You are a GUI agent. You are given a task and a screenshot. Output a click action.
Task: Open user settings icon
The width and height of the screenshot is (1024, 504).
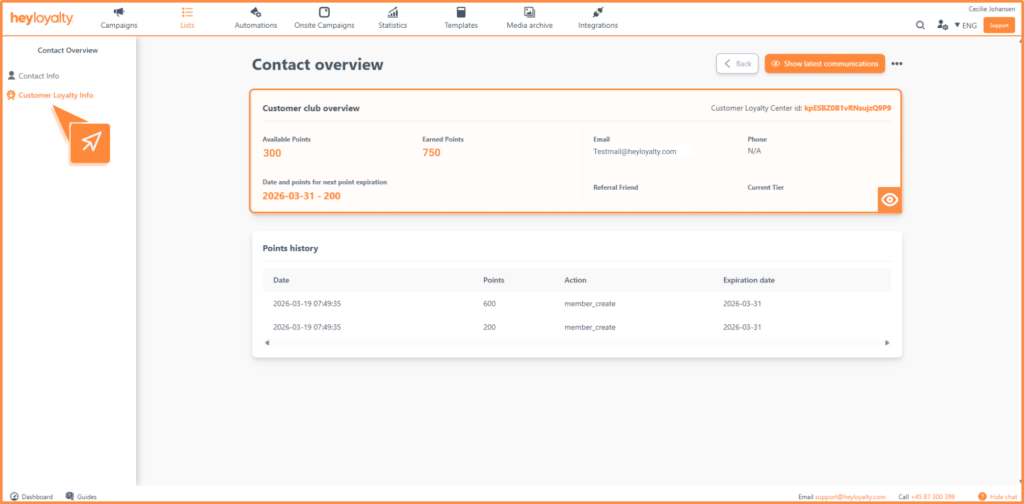coord(942,25)
